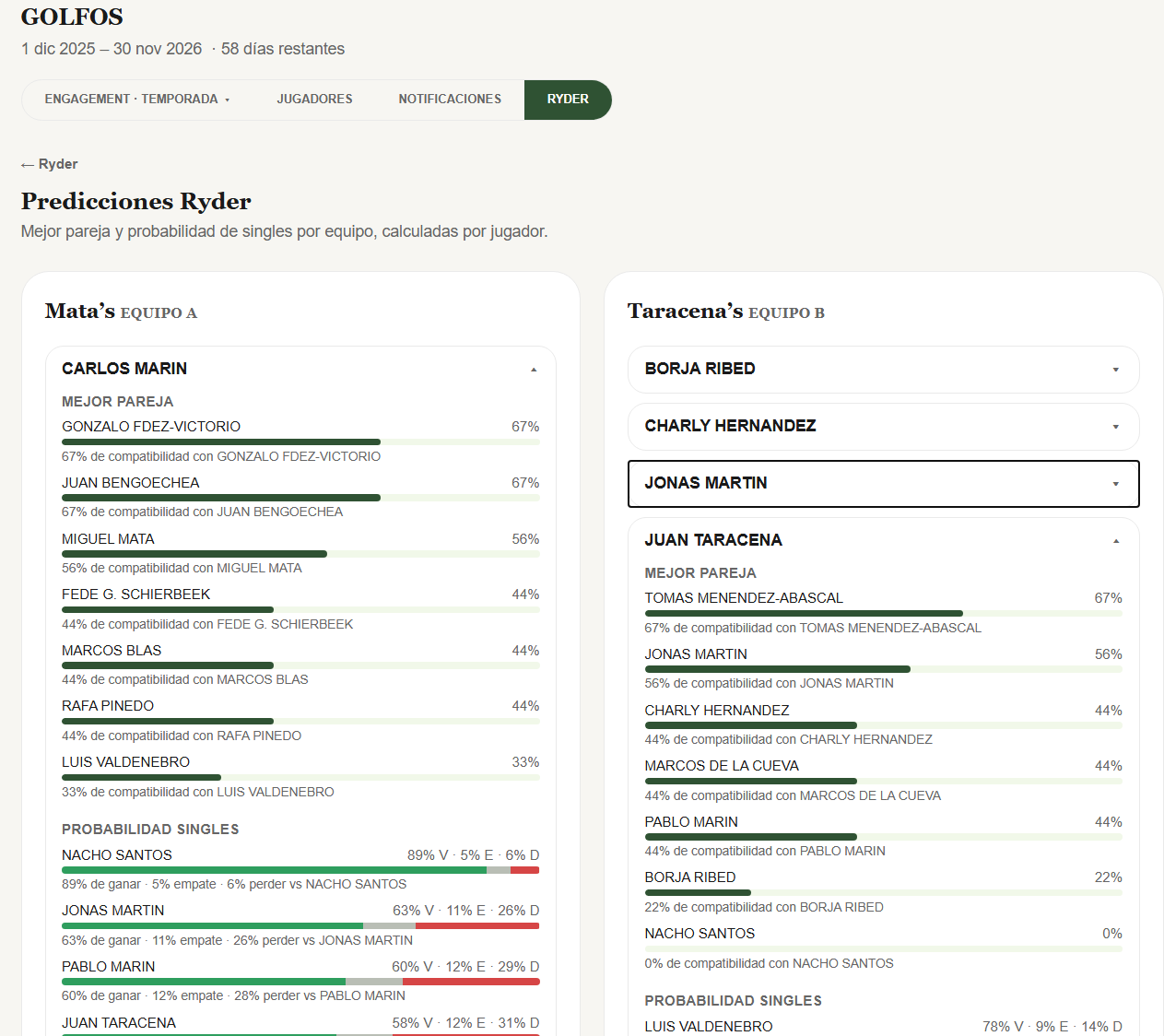The height and width of the screenshot is (1036, 1164).
Task: Click the Mata's Equipo A heading
Action: point(121,312)
